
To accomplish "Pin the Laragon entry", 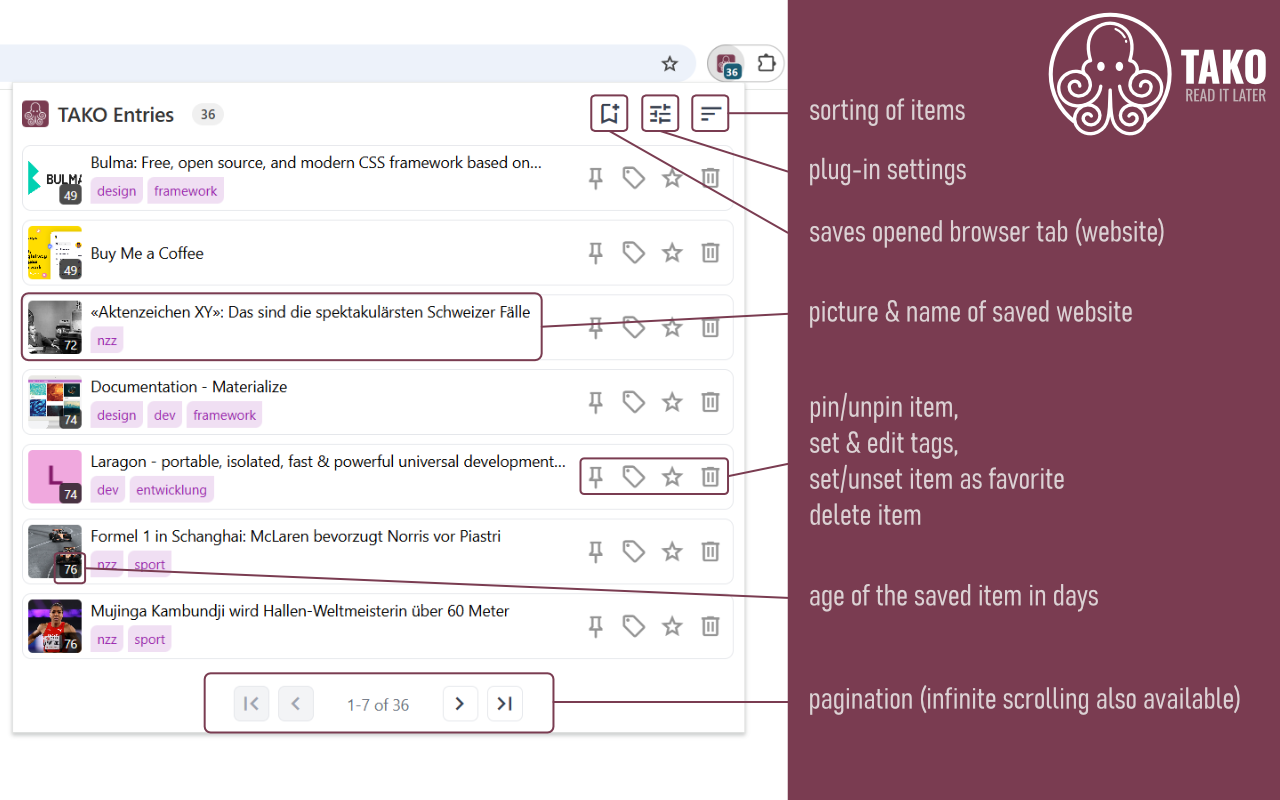I will click(596, 477).
